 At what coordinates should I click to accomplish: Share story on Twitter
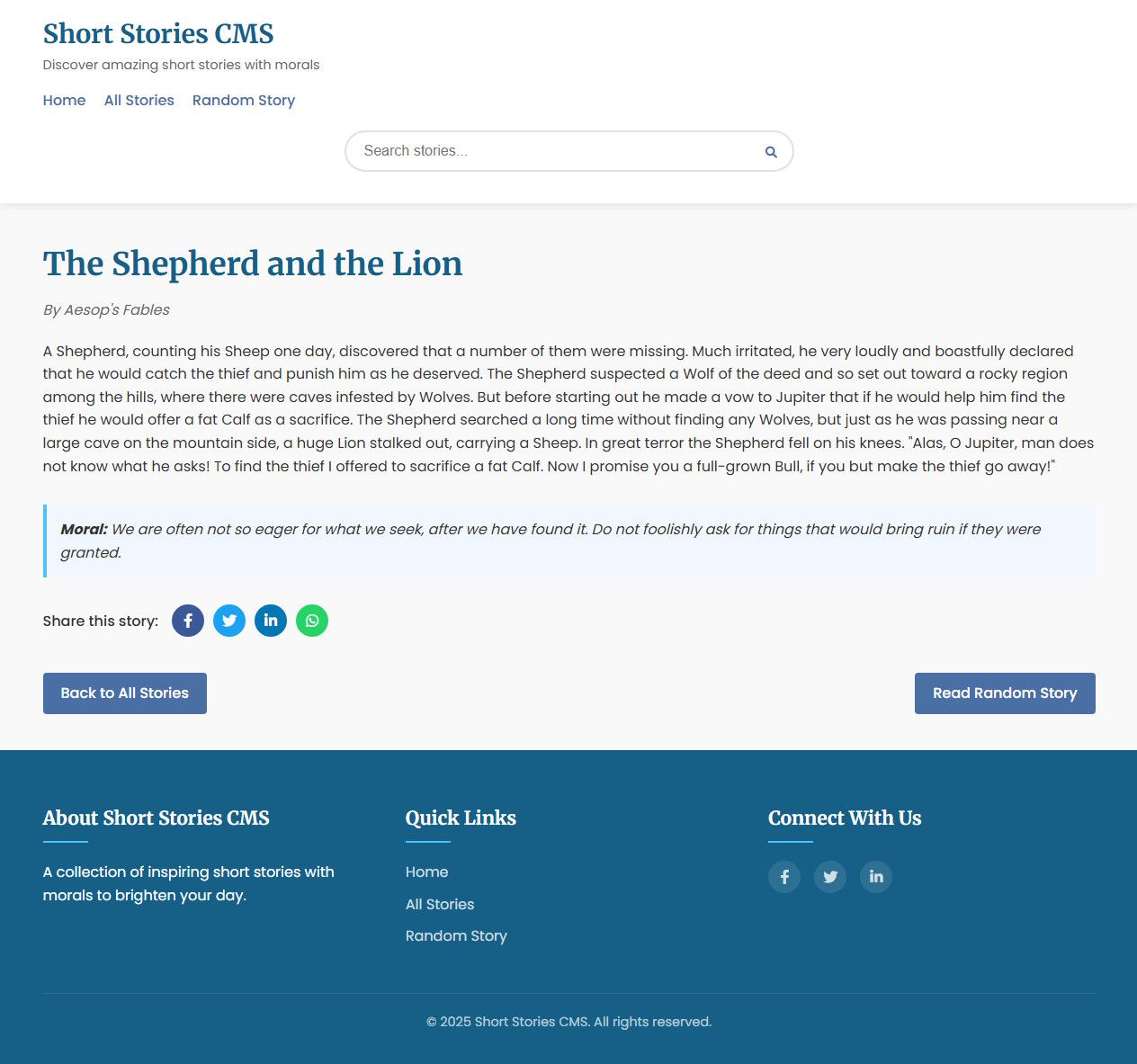click(x=229, y=621)
